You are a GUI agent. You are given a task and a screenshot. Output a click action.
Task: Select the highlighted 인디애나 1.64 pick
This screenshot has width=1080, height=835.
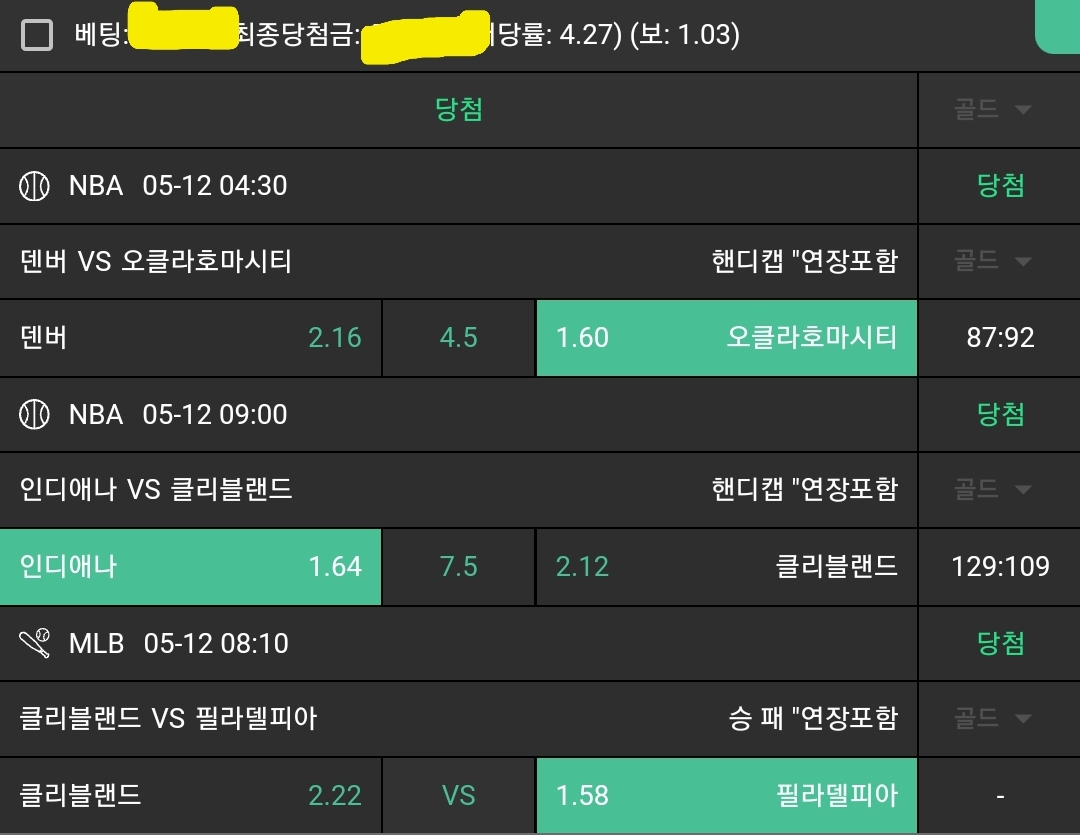(x=190, y=567)
